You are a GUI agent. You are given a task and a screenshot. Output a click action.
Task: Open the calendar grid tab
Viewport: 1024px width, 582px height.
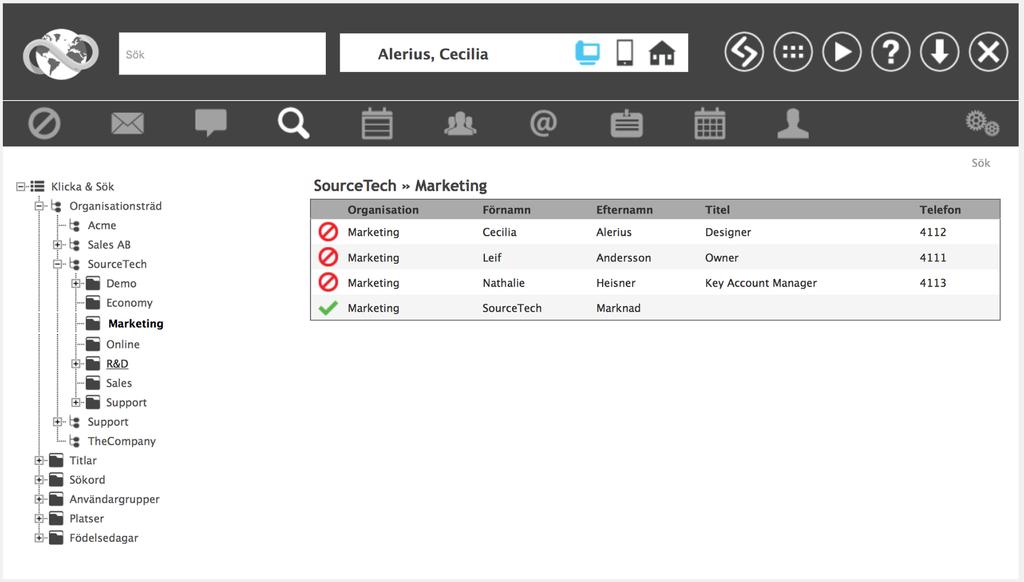tap(710, 123)
